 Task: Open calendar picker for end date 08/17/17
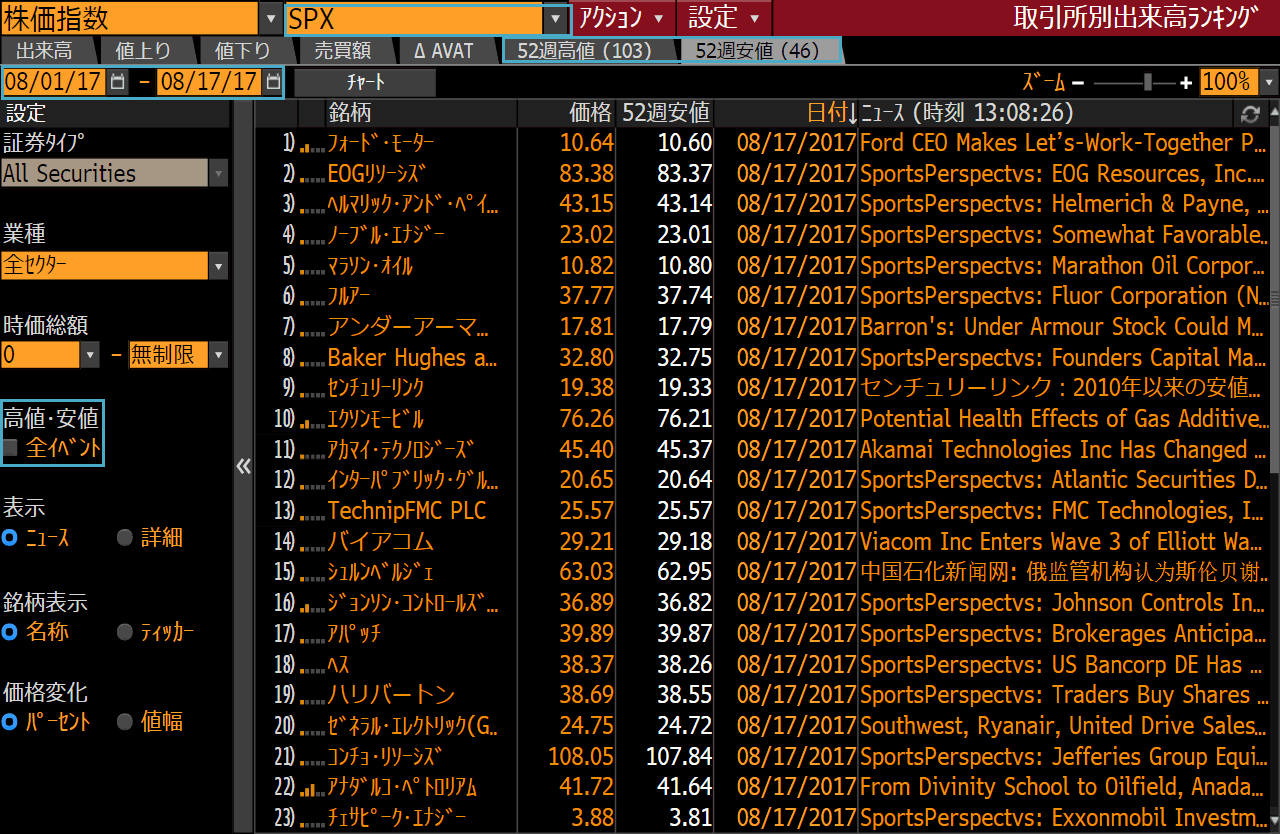pos(272,82)
